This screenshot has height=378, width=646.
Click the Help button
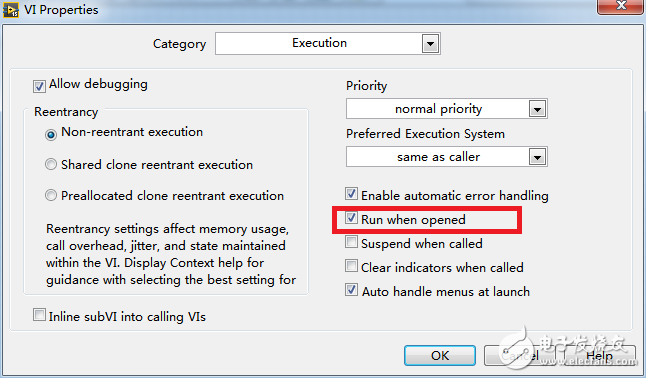pyautogui.click(x=599, y=355)
